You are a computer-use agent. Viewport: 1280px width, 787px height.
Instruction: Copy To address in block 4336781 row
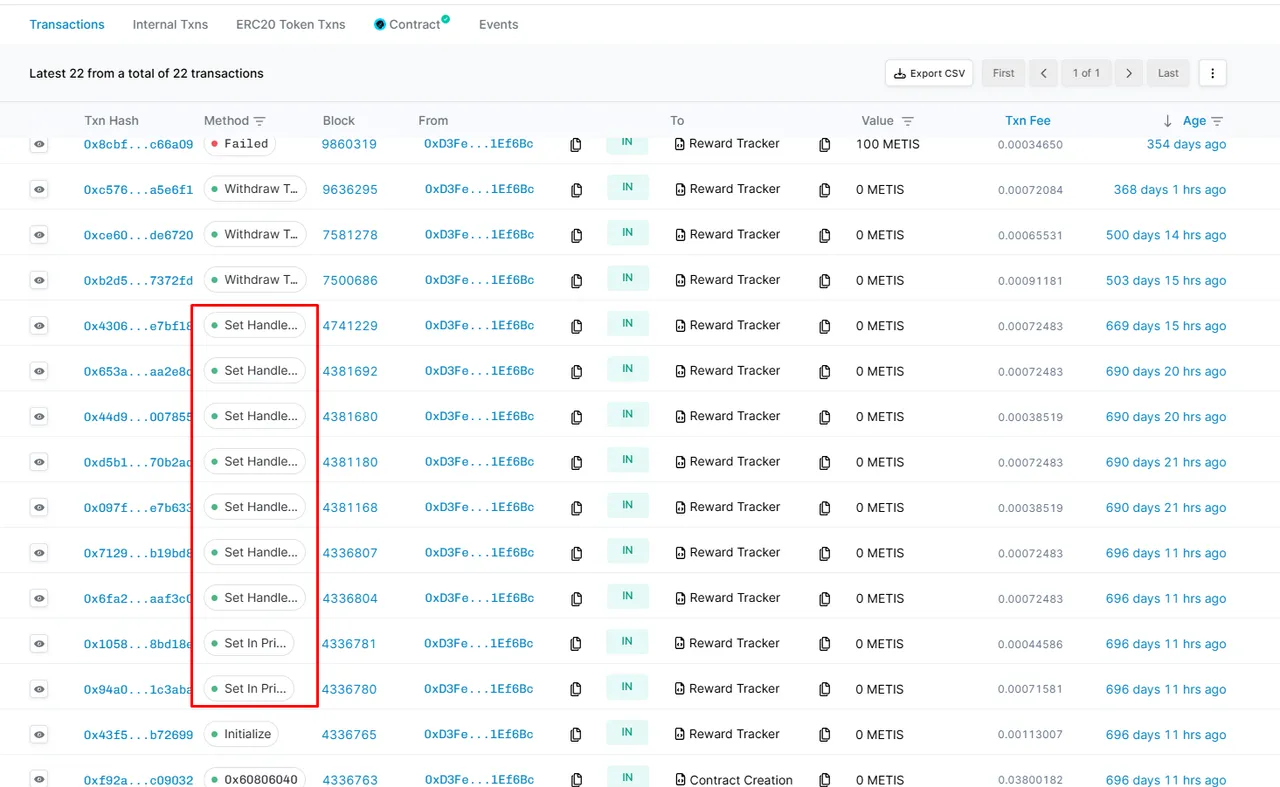[824, 644]
